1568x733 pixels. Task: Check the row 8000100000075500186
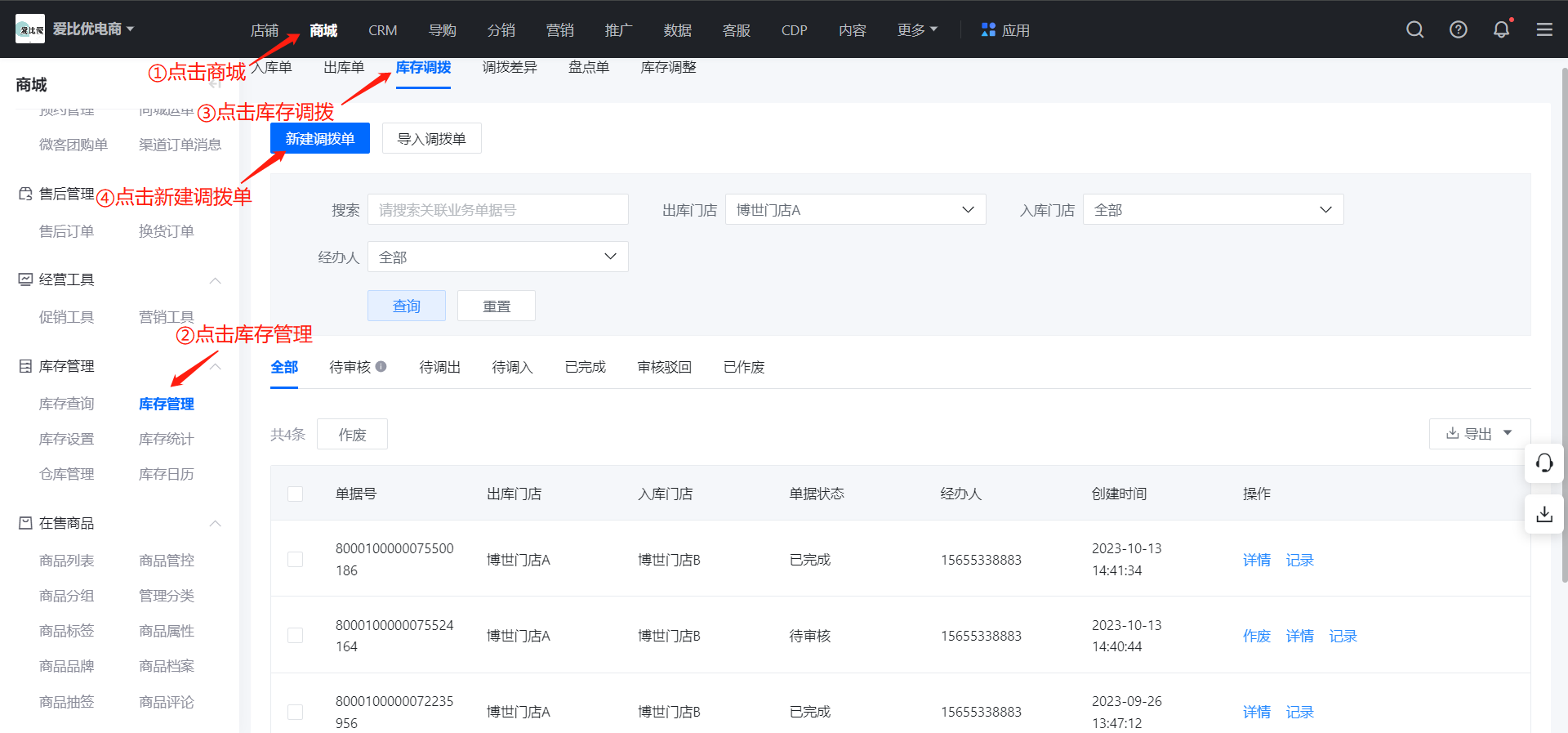pyautogui.click(x=296, y=560)
